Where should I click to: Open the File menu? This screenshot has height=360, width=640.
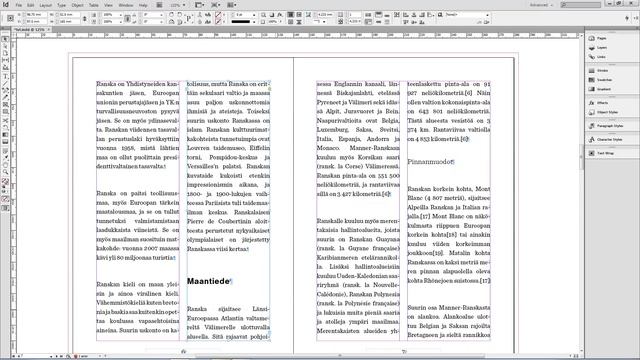(19, 5)
